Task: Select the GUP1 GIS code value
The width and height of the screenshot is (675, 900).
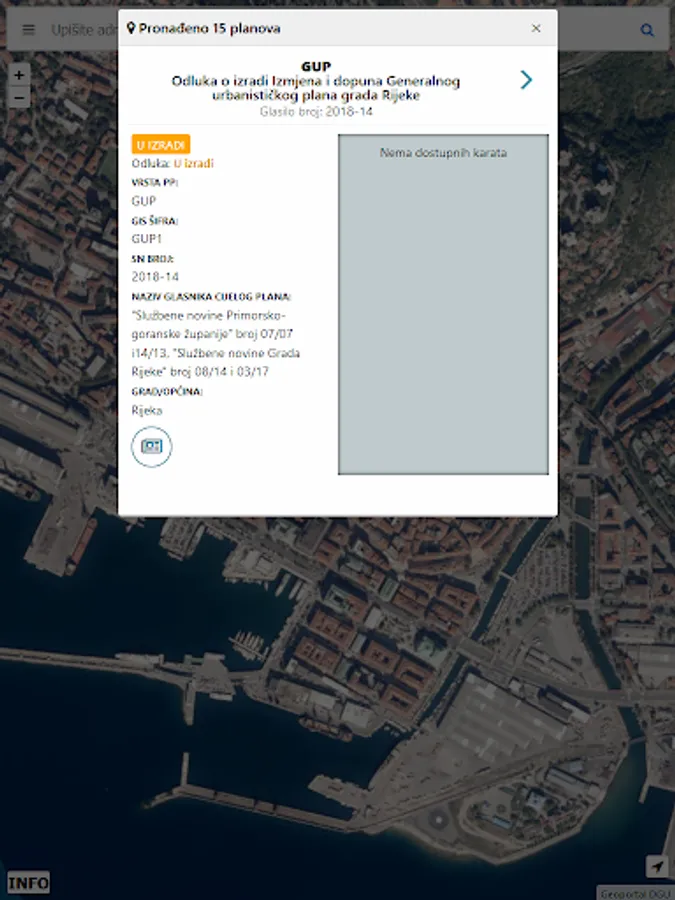Action: click(x=147, y=239)
